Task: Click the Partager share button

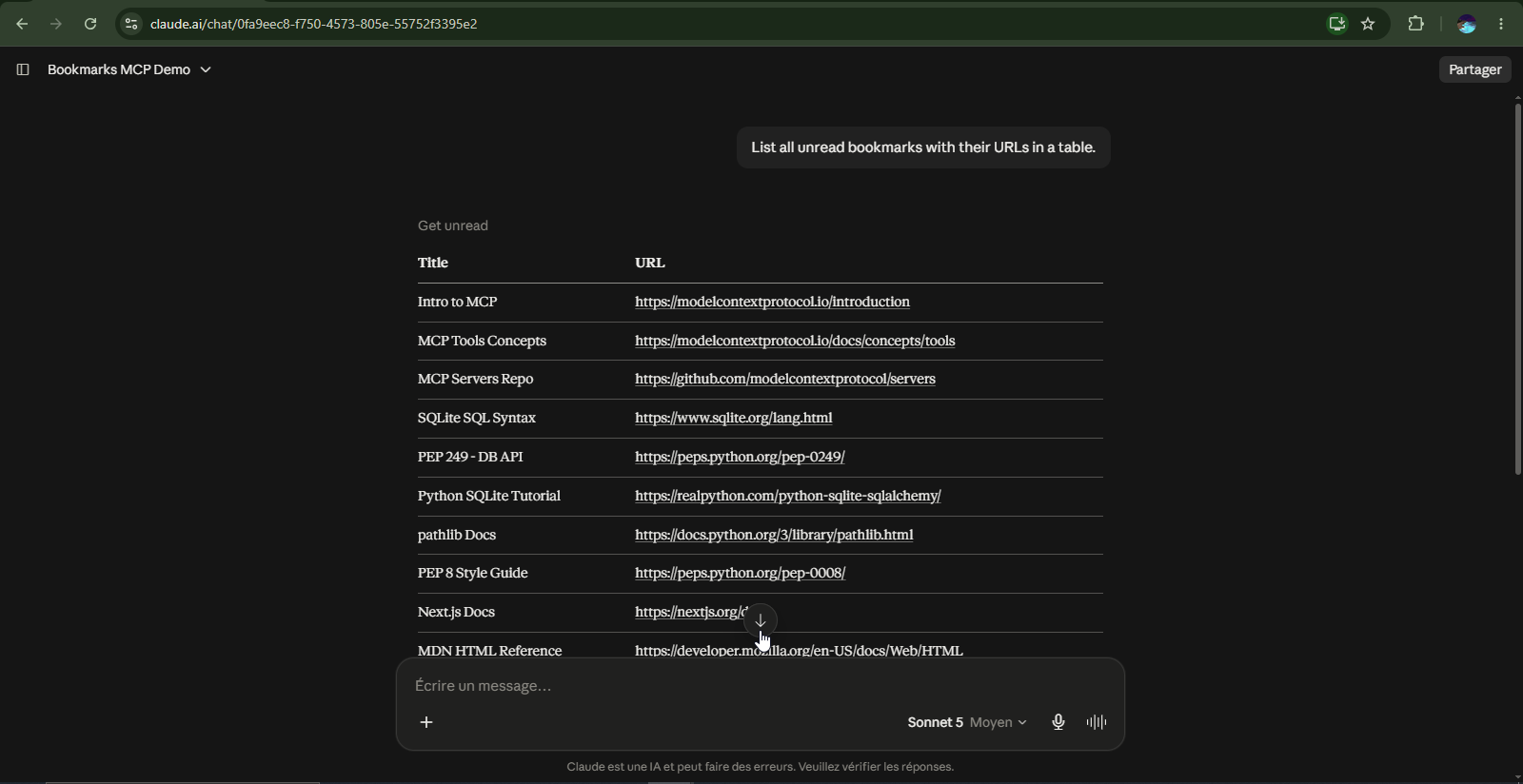Action: click(1474, 69)
